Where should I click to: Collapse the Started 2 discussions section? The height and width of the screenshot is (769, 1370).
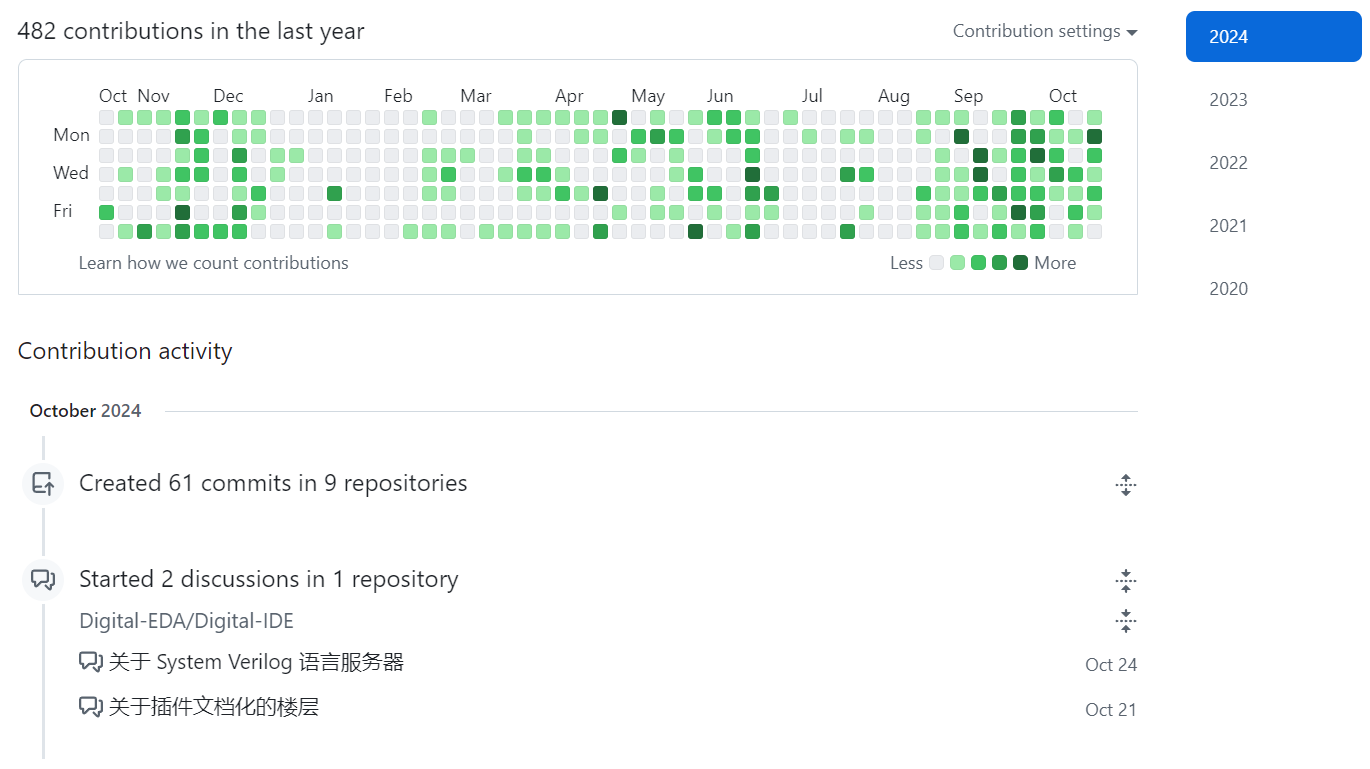point(1126,580)
